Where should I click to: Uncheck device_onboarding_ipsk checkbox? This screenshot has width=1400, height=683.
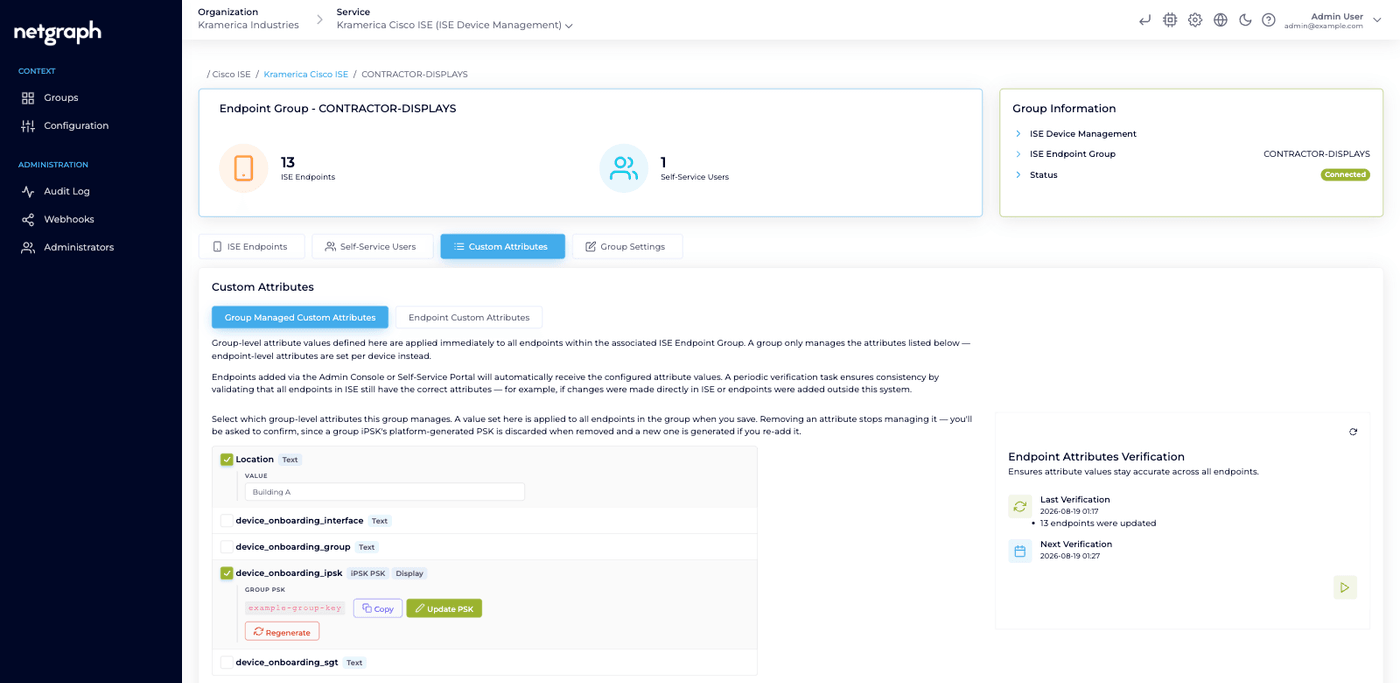[227, 574]
